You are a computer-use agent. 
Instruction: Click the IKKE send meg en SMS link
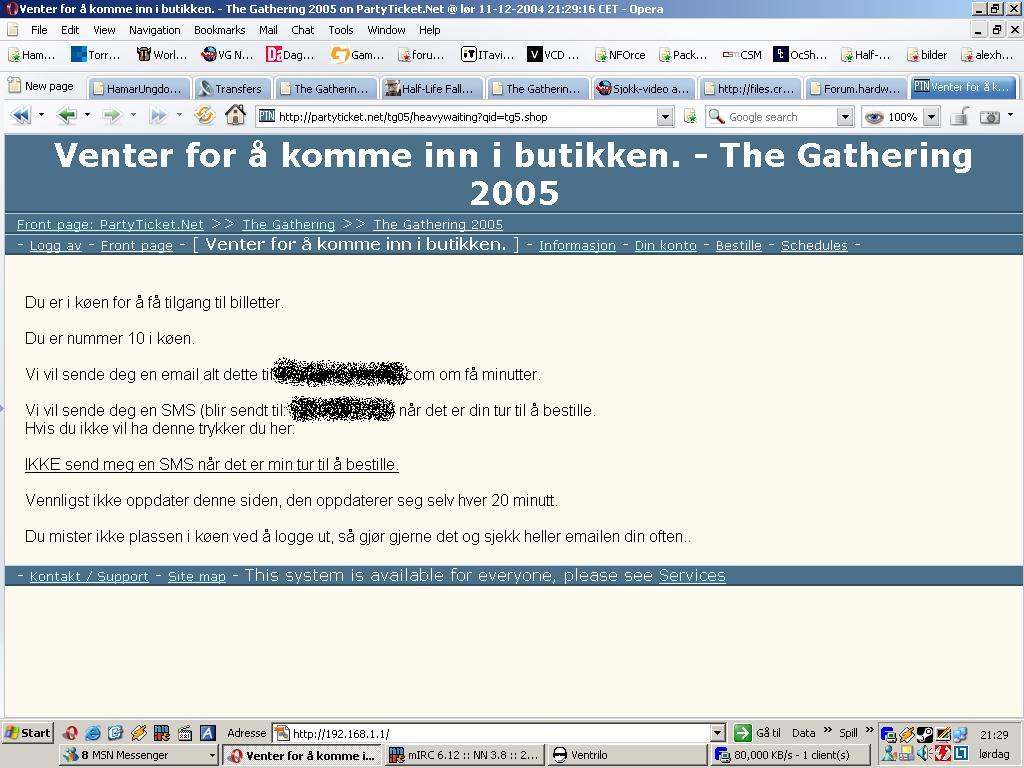click(x=212, y=464)
